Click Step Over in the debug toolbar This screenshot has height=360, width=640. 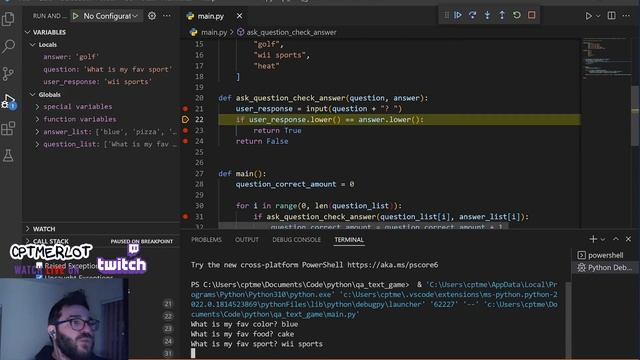click(x=473, y=15)
